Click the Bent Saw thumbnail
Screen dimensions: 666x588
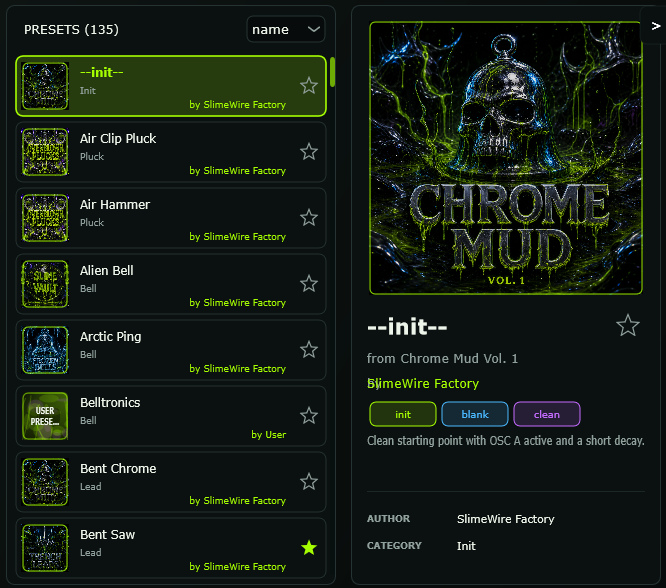point(45,548)
